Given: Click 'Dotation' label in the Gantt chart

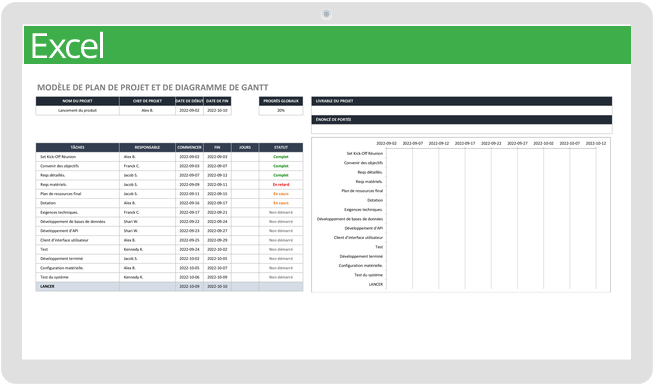Looking at the screenshot, I should [x=375, y=200].
